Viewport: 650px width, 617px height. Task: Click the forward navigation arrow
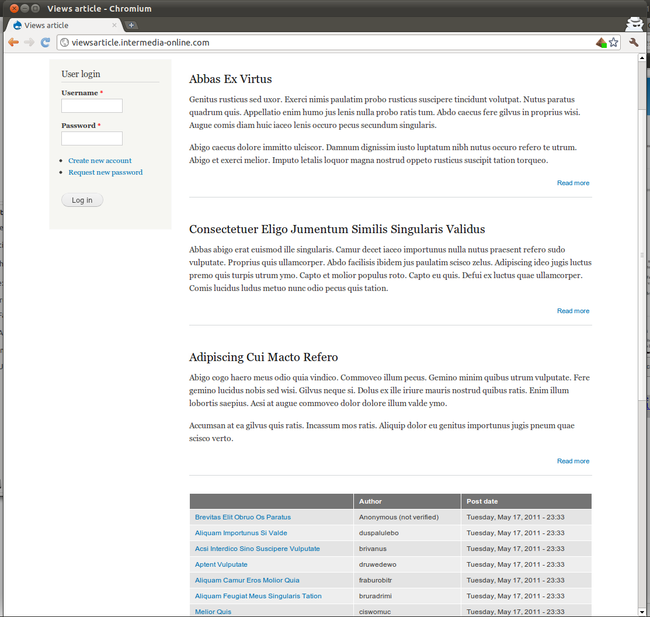coord(29,42)
